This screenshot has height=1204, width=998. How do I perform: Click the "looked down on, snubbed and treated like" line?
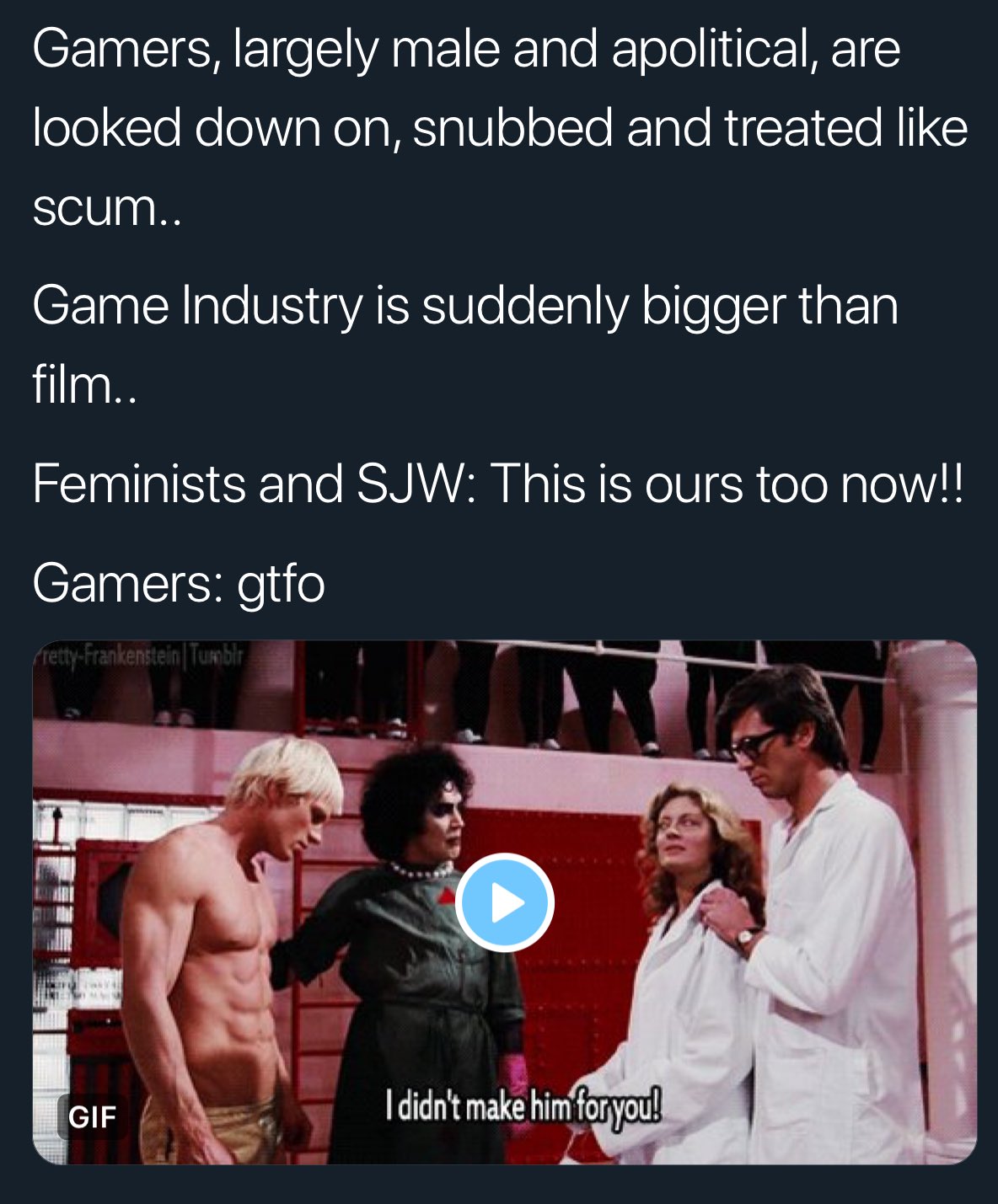(500, 127)
